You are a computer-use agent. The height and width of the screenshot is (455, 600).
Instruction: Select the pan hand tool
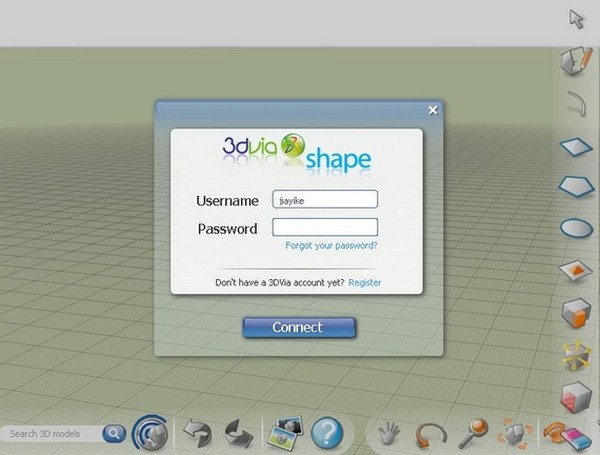[x=389, y=434]
